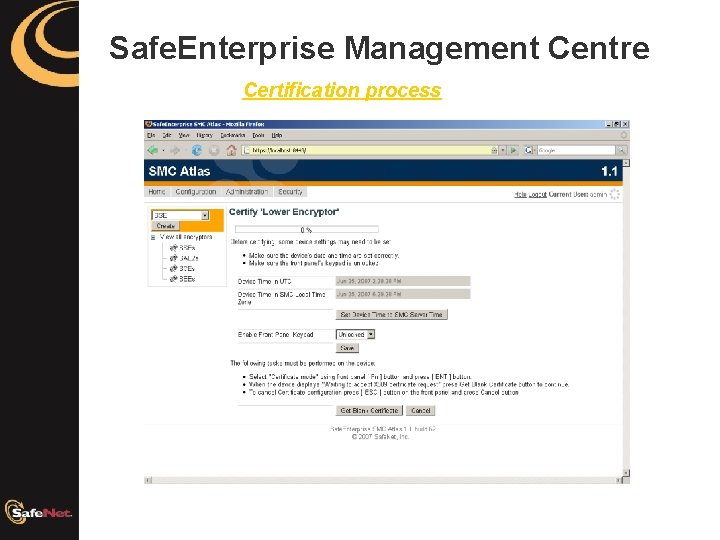720x540 pixels.
Task: Click the Cancel button
Action: (x=421, y=411)
